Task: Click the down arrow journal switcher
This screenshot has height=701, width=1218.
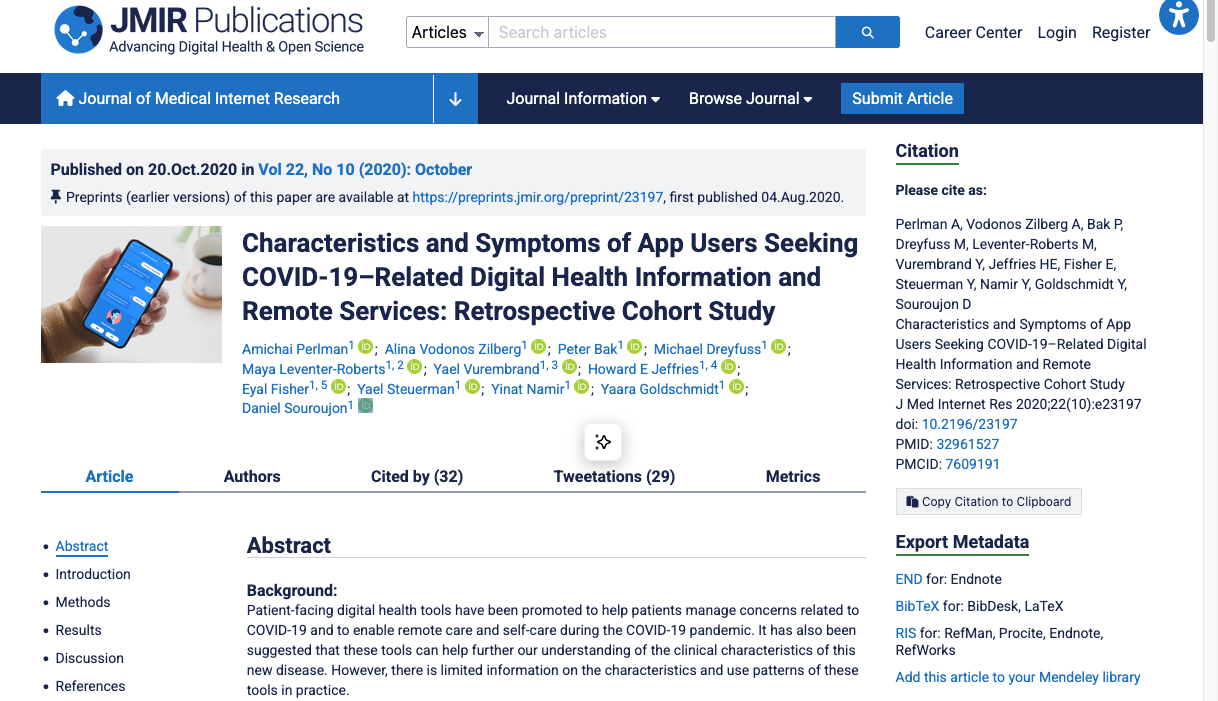Action: (x=455, y=98)
